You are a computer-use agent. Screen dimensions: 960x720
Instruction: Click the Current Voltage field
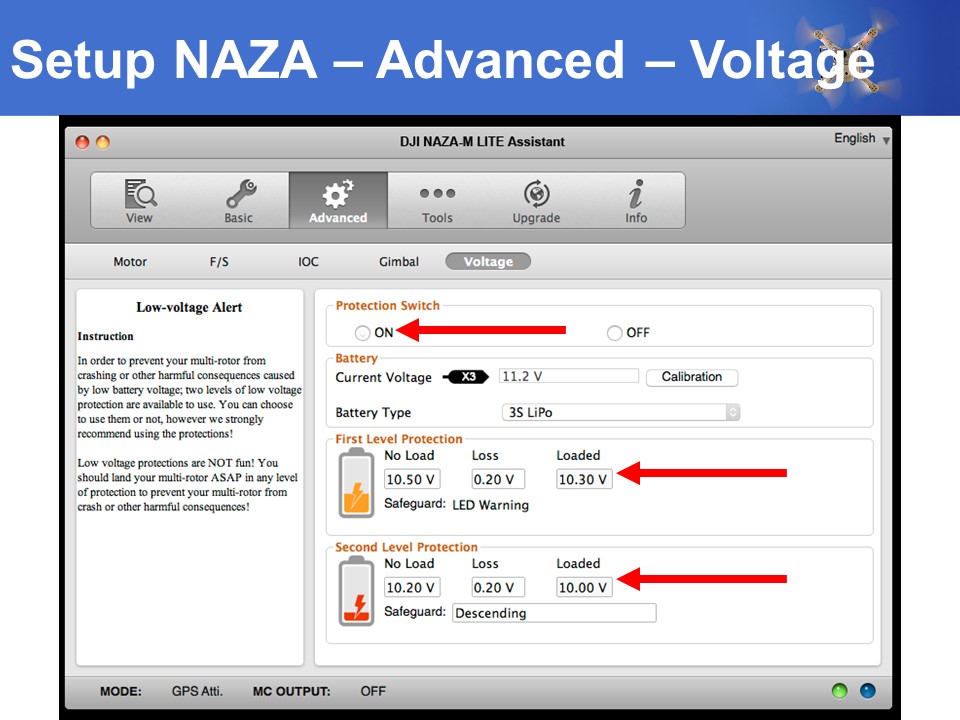click(x=569, y=376)
